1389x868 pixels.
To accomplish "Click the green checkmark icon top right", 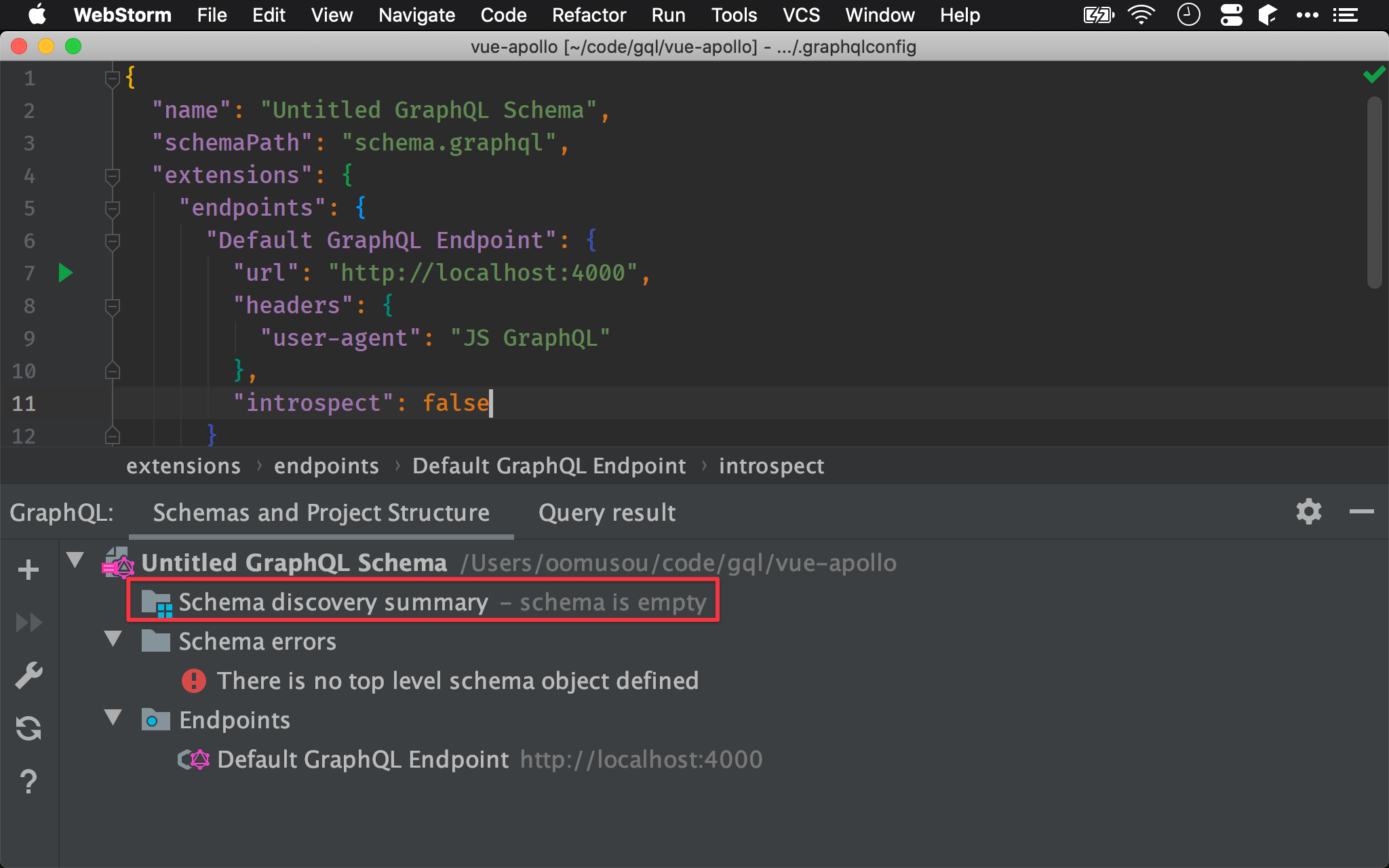I will [x=1374, y=74].
